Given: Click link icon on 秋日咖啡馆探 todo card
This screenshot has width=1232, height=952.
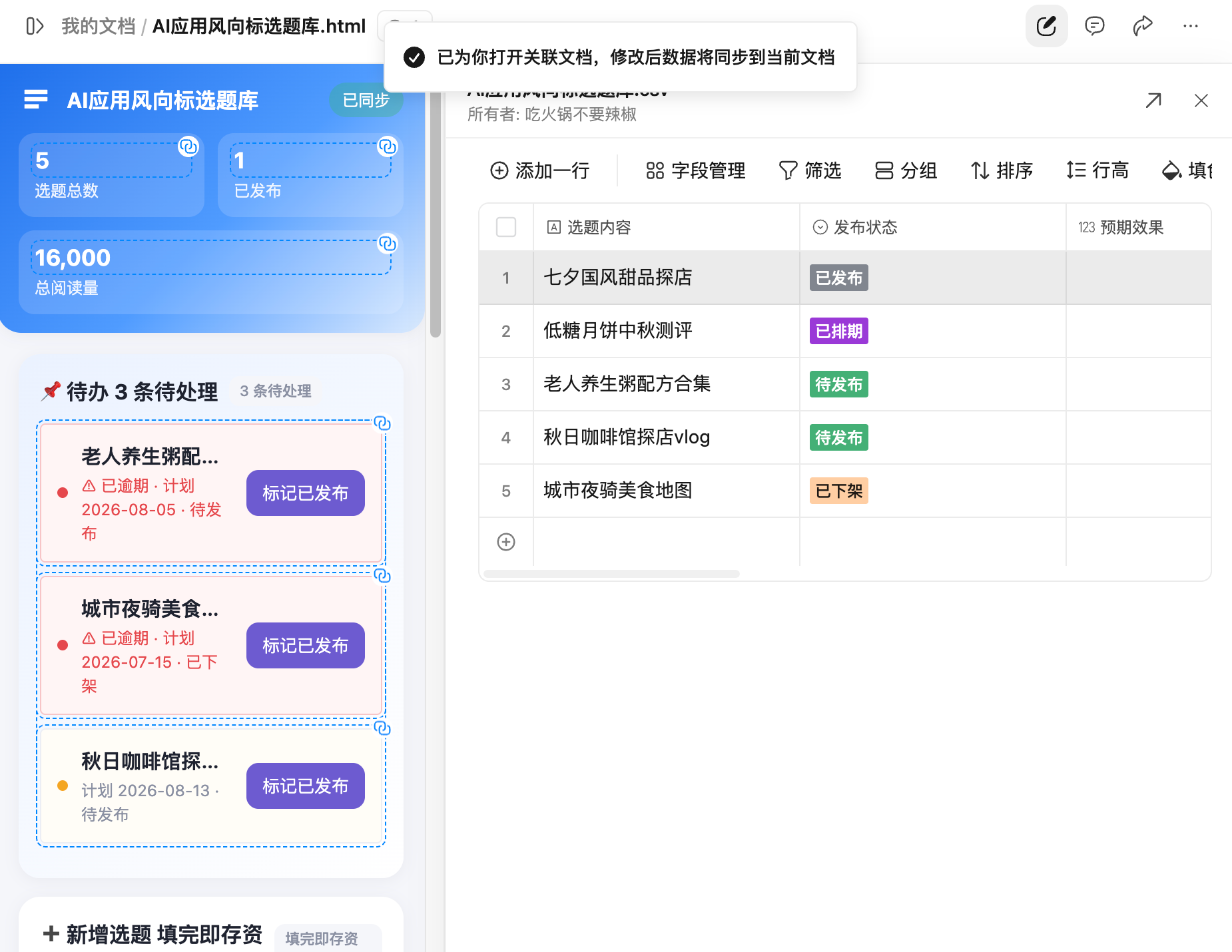Looking at the screenshot, I should (382, 728).
